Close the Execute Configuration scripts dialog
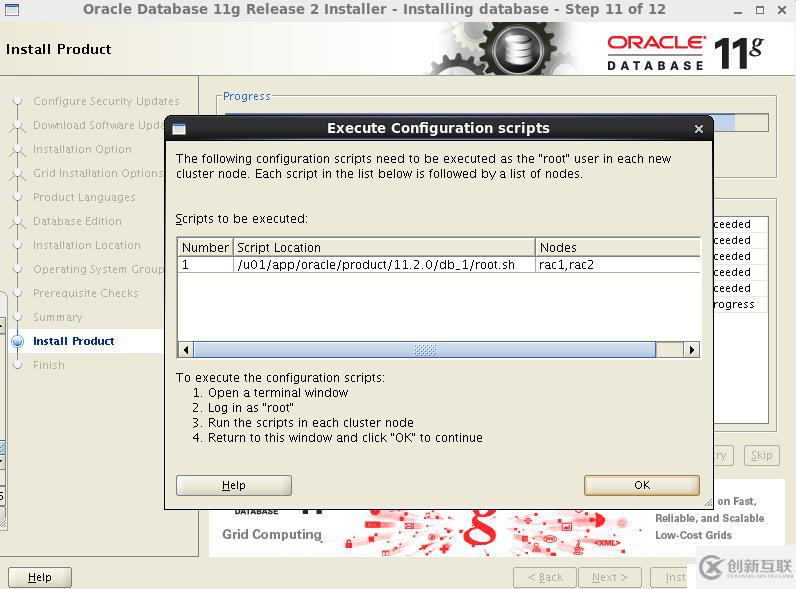The height and width of the screenshot is (589, 796). 699,129
